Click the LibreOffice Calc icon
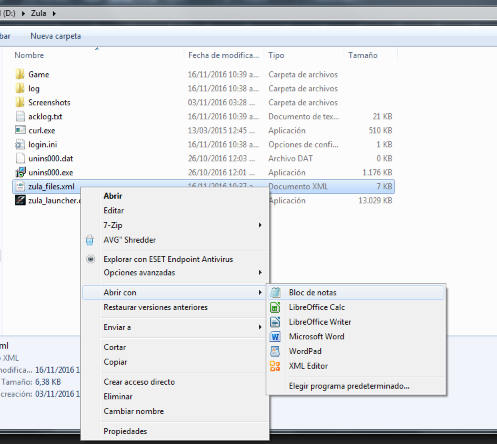The height and width of the screenshot is (444, 497). [x=275, y=307]
